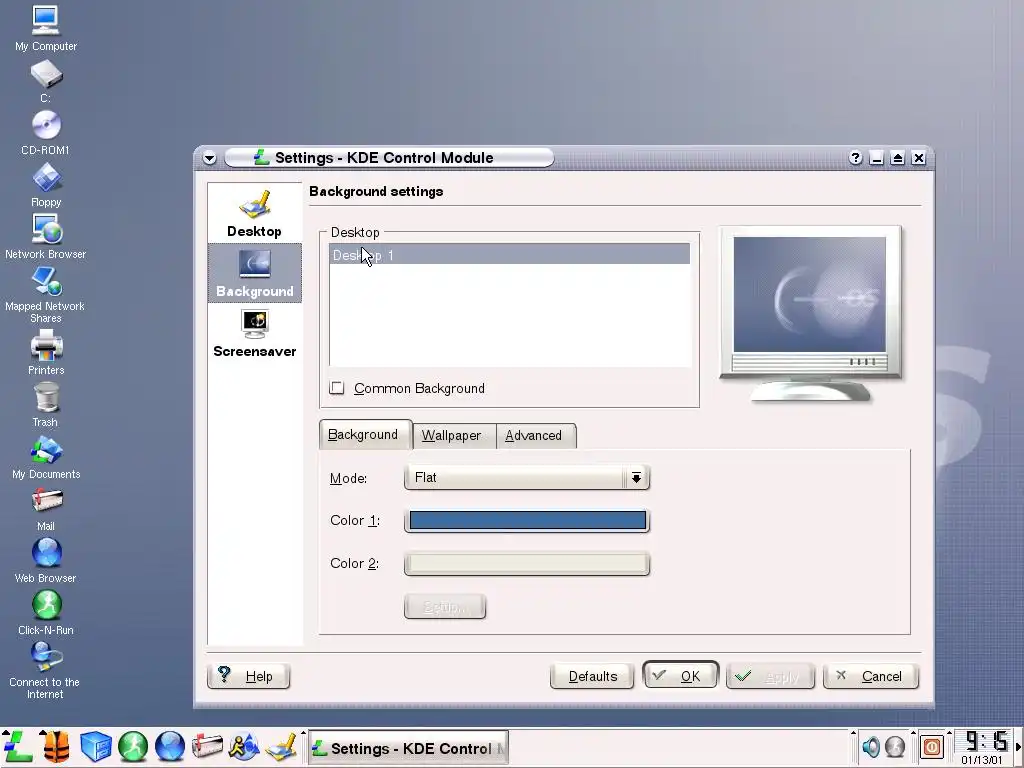1024x768 pixels.
Task: Click the Help button
Action: point(249,676)
